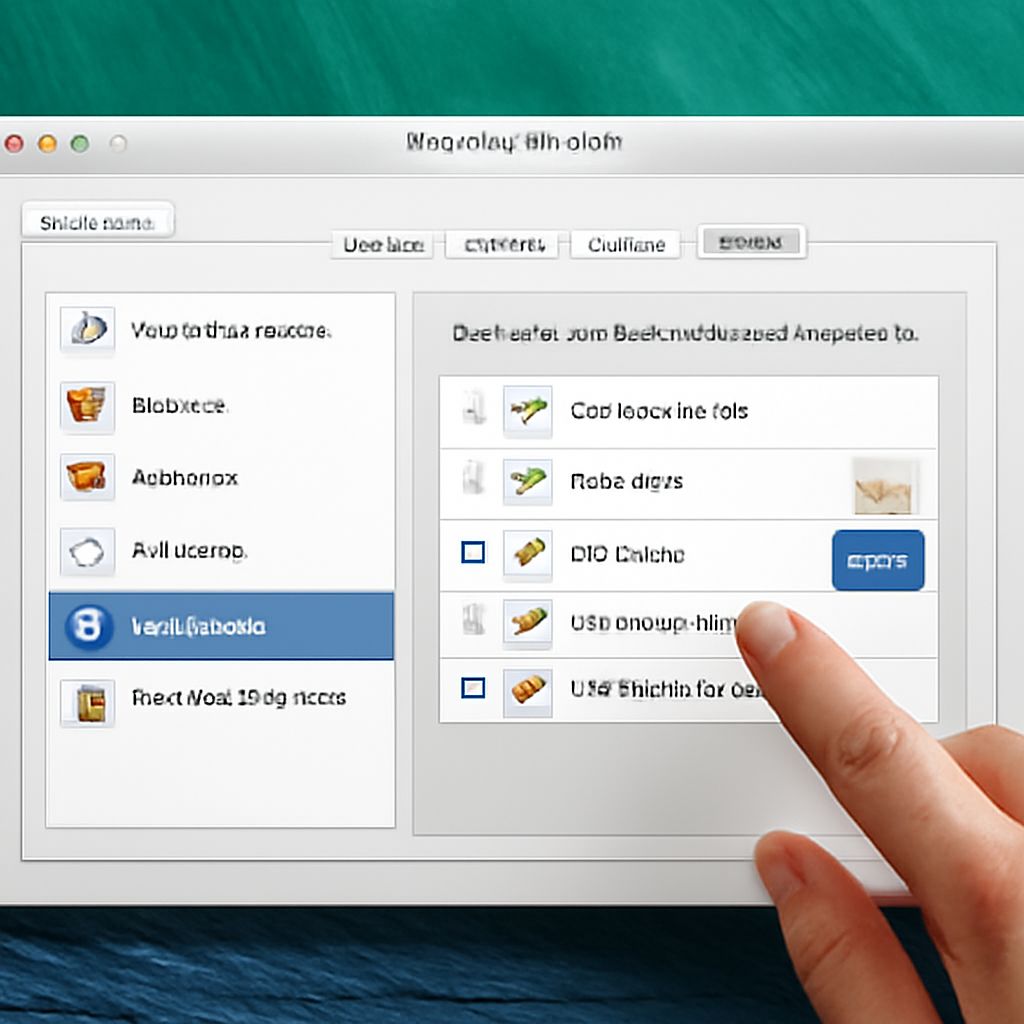Click the icon beside 'Fhext Noat 19dg'

tap(88, 703)
